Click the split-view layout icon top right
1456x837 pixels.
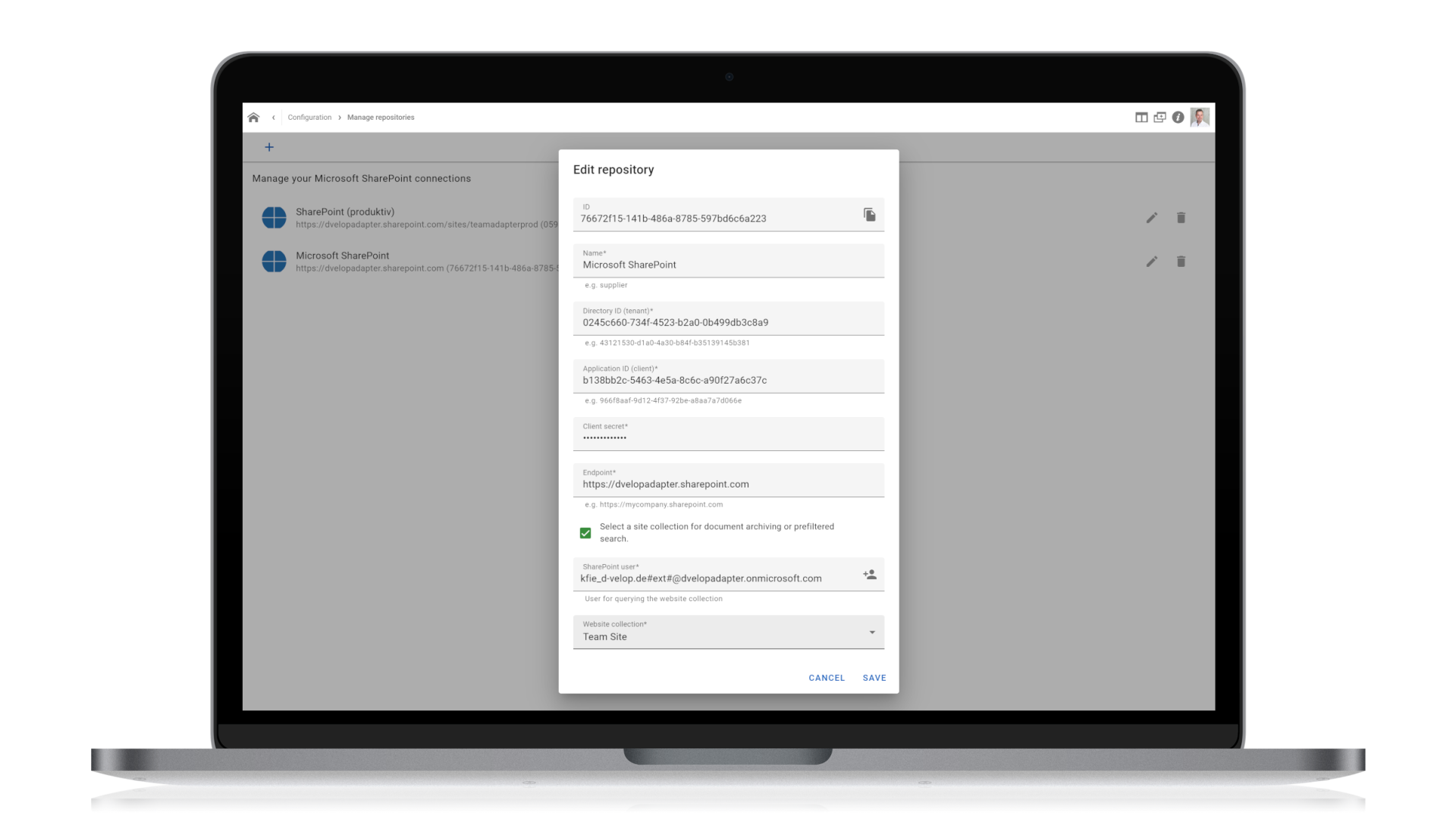point(1141,117)
